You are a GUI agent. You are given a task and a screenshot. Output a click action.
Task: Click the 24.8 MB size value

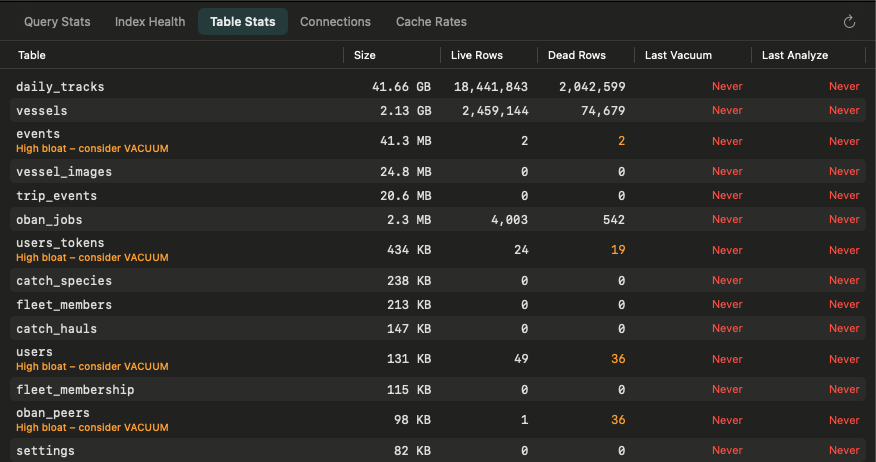[x=406, y=172]
